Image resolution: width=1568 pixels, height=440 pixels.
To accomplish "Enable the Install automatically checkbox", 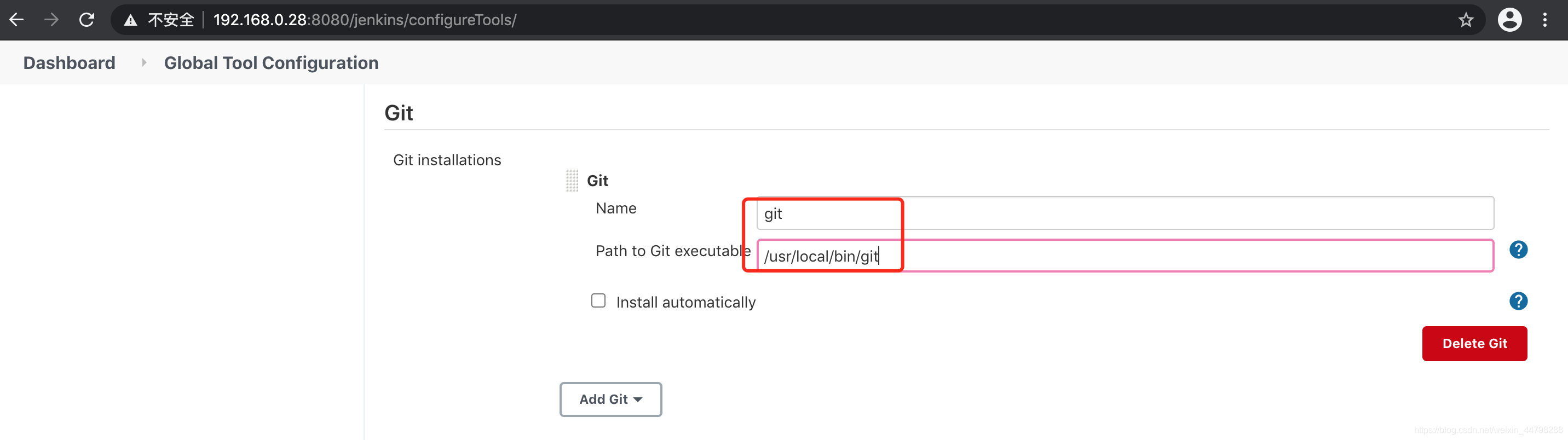I will tap(598, 300).
